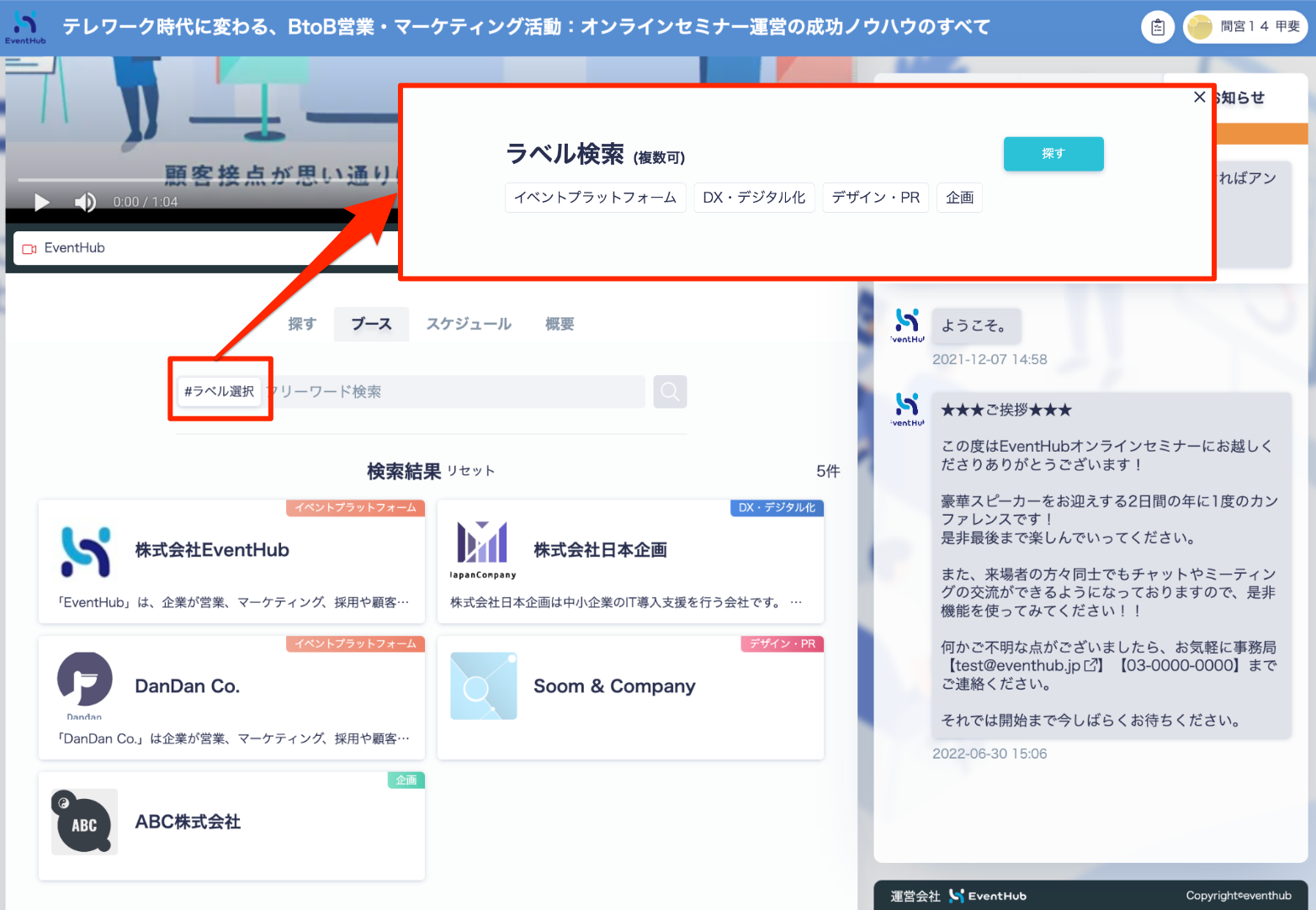
Task: Click the 5件 result count
Action: point(828,471)
